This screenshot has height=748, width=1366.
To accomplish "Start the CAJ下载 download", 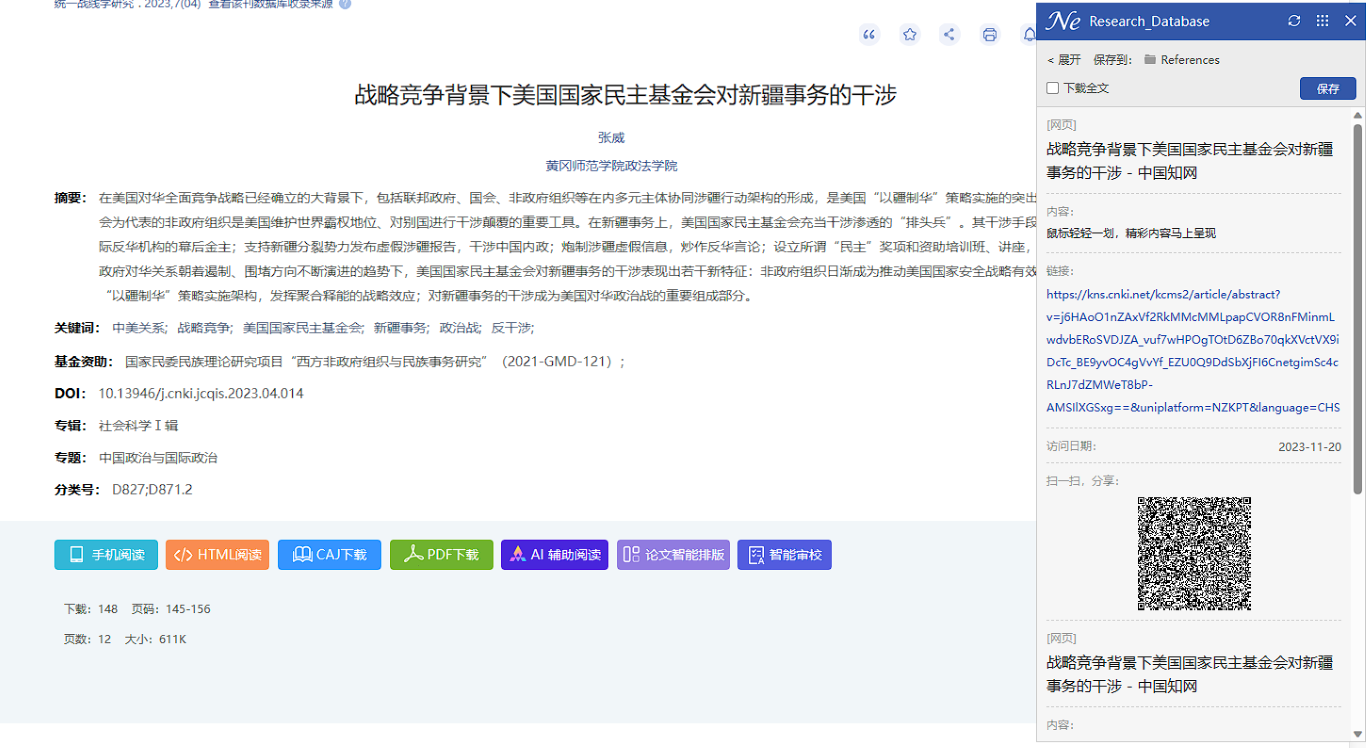I will tap(329, 555).
